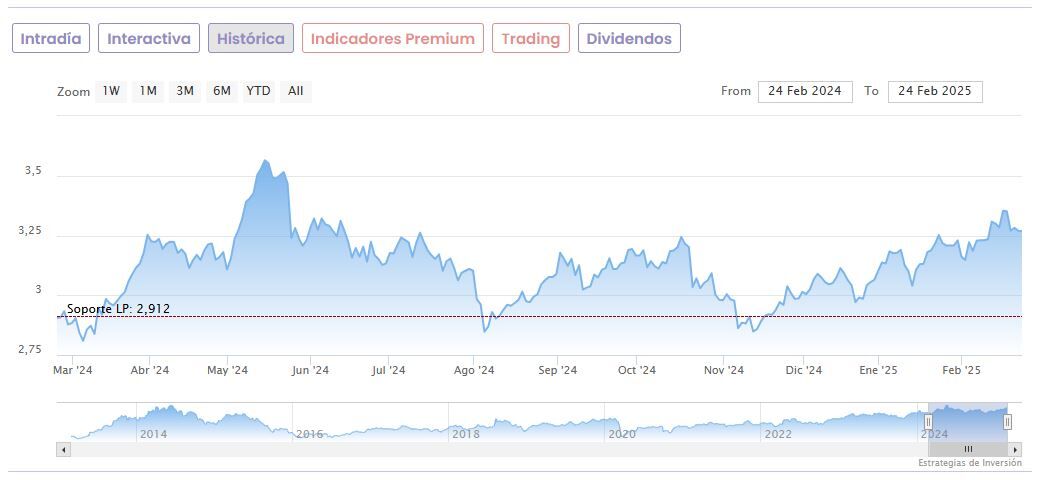The image size is (1041, 480).
Task: Click the navigator scrollbar left arrow
Action: pos(64,450)
